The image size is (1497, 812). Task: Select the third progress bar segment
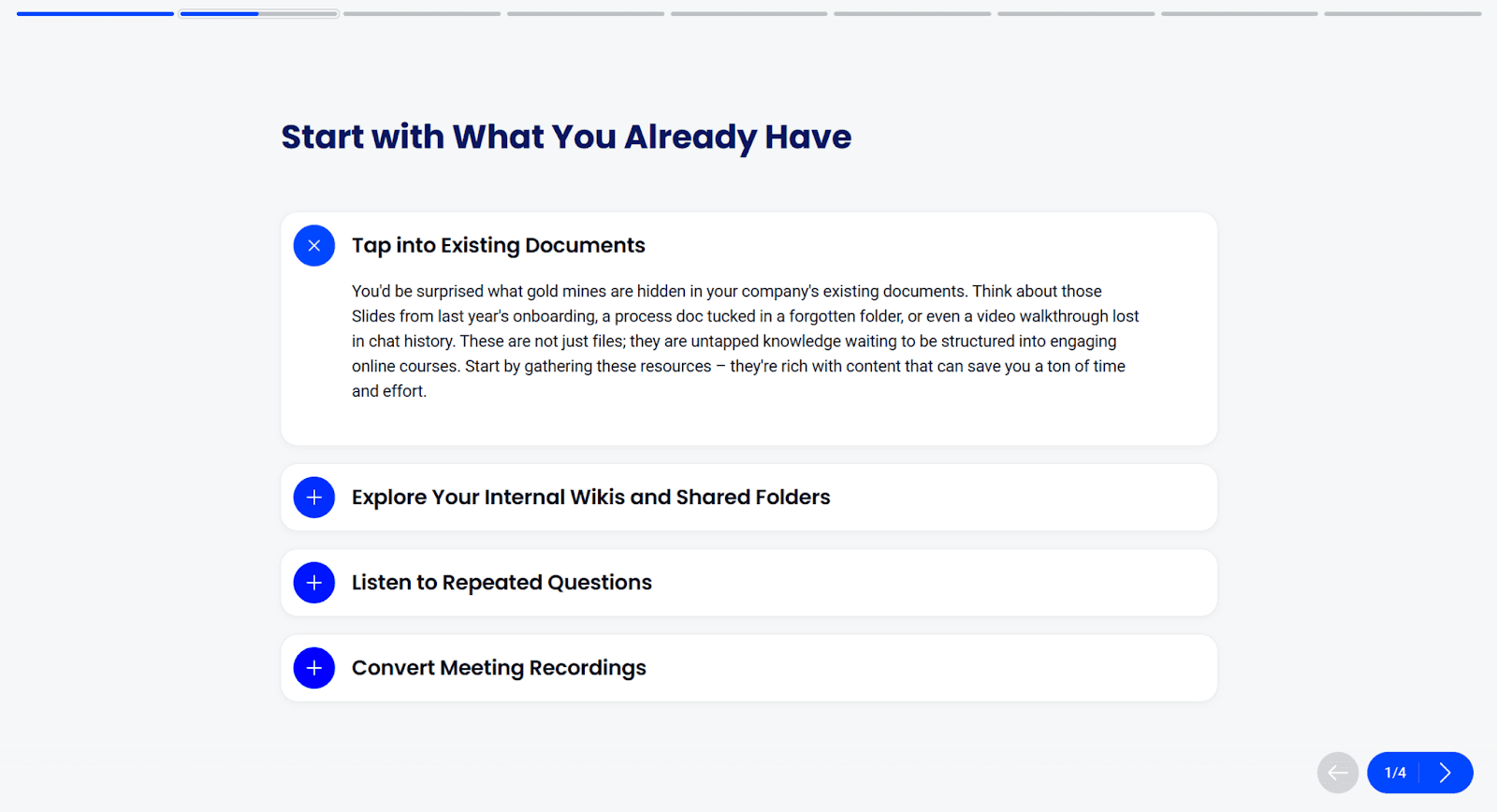pos(422,14)
